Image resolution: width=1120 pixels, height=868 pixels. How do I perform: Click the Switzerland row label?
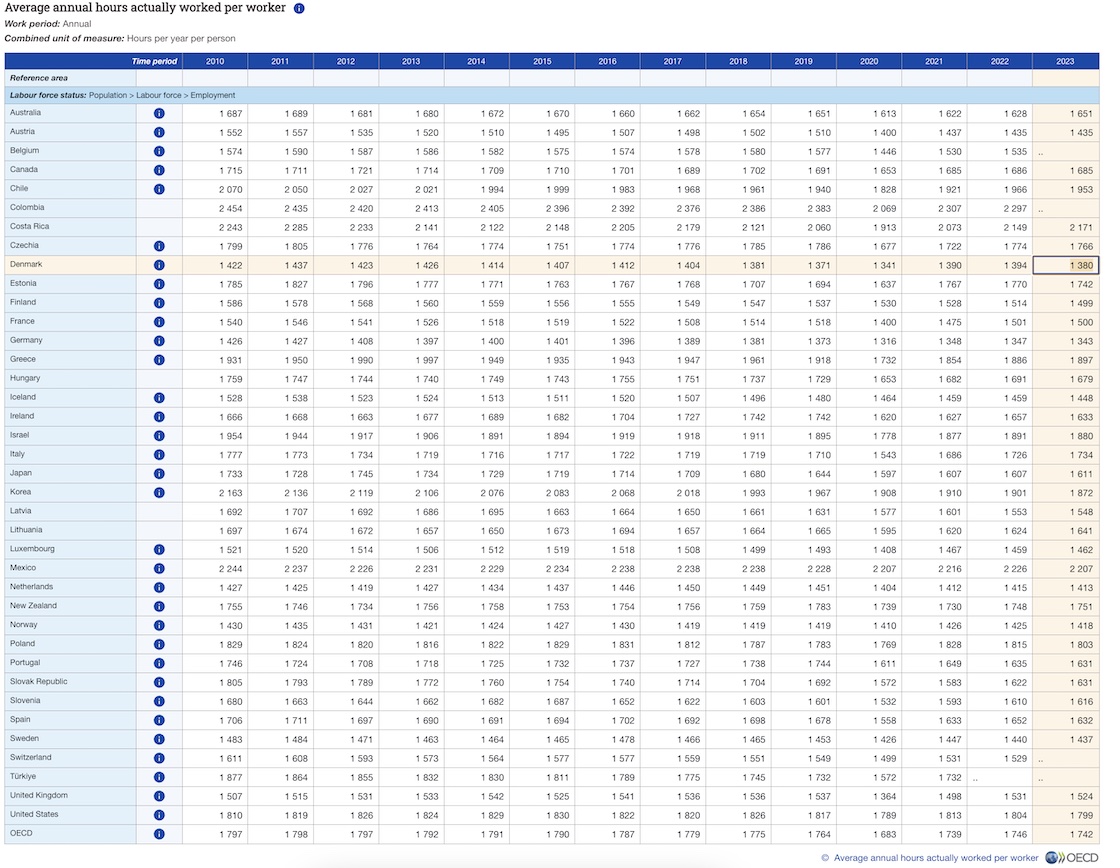click(30, 758)
